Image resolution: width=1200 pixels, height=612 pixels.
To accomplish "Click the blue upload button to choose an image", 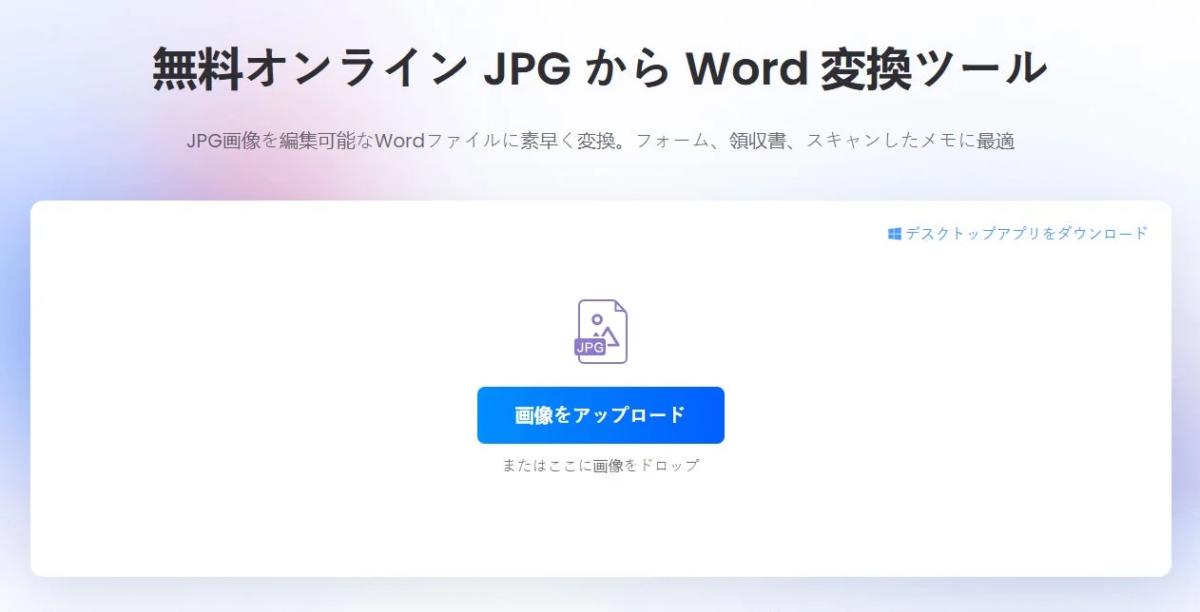I will [601, 414].
